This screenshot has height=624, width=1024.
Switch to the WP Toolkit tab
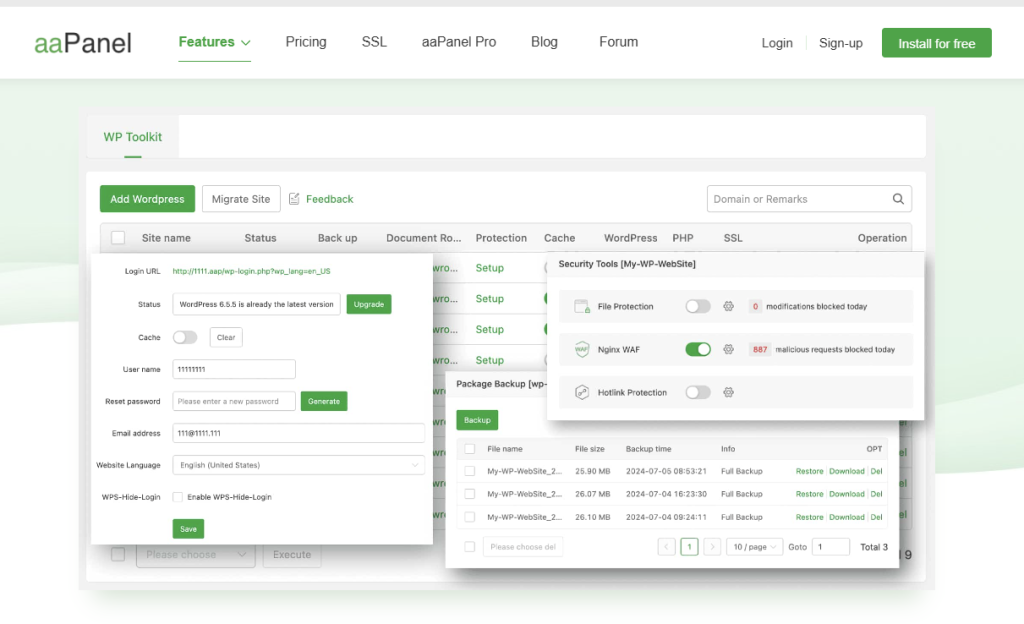(x=132, y=136)
